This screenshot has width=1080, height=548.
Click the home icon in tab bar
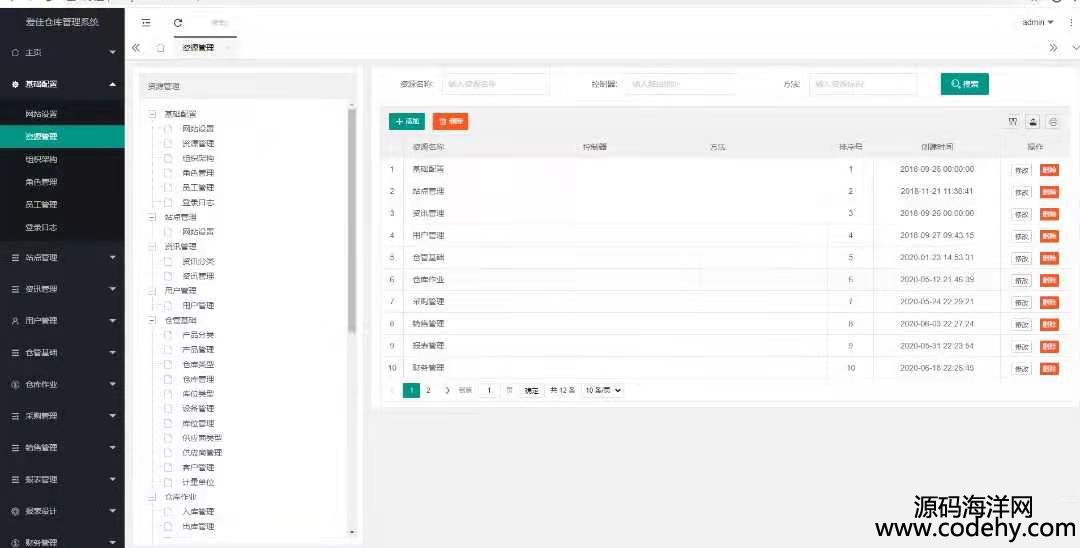coord(160,48)
